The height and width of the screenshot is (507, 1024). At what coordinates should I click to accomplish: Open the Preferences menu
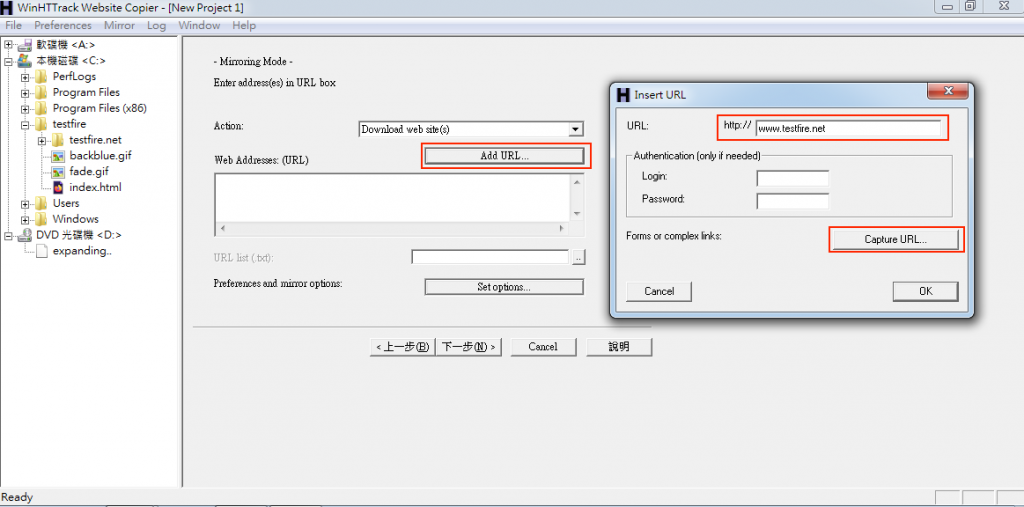click(63, 25)
